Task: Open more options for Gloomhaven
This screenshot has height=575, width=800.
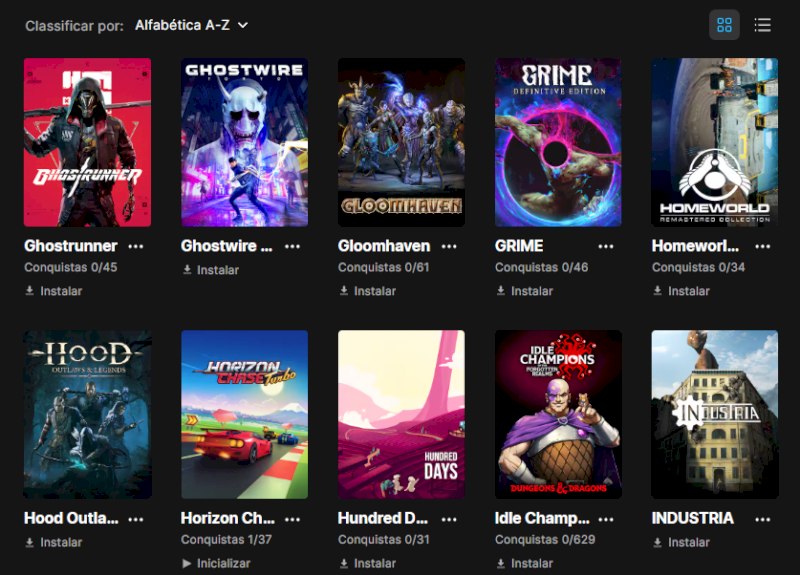Action: coord(449,246)
